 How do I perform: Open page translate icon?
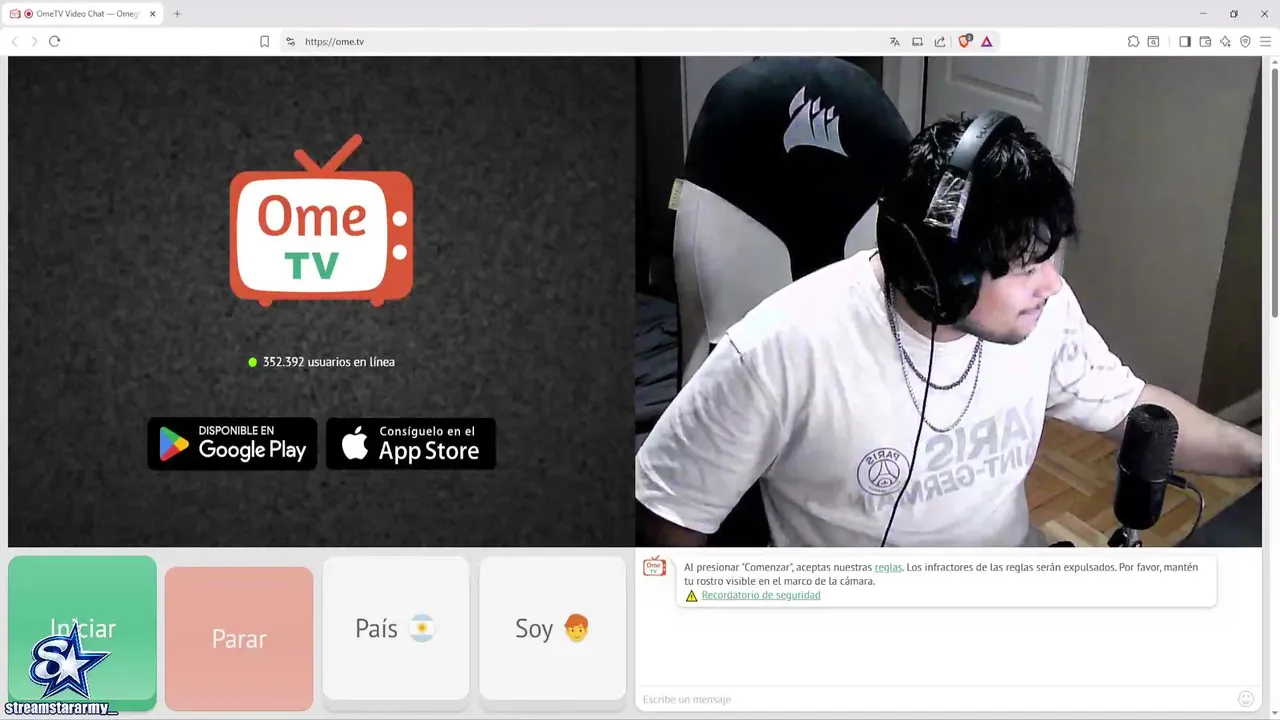(894, 41)
